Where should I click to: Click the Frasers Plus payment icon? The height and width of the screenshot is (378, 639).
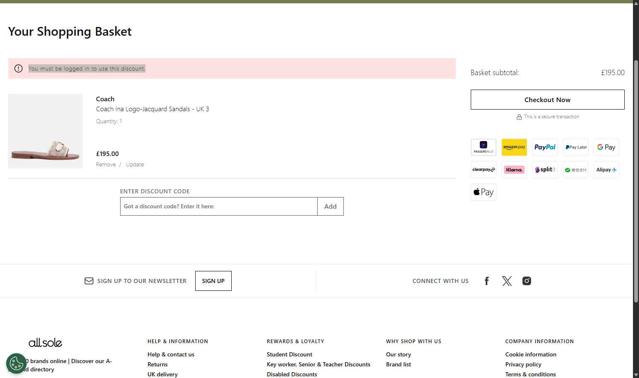tap(483, 147)
